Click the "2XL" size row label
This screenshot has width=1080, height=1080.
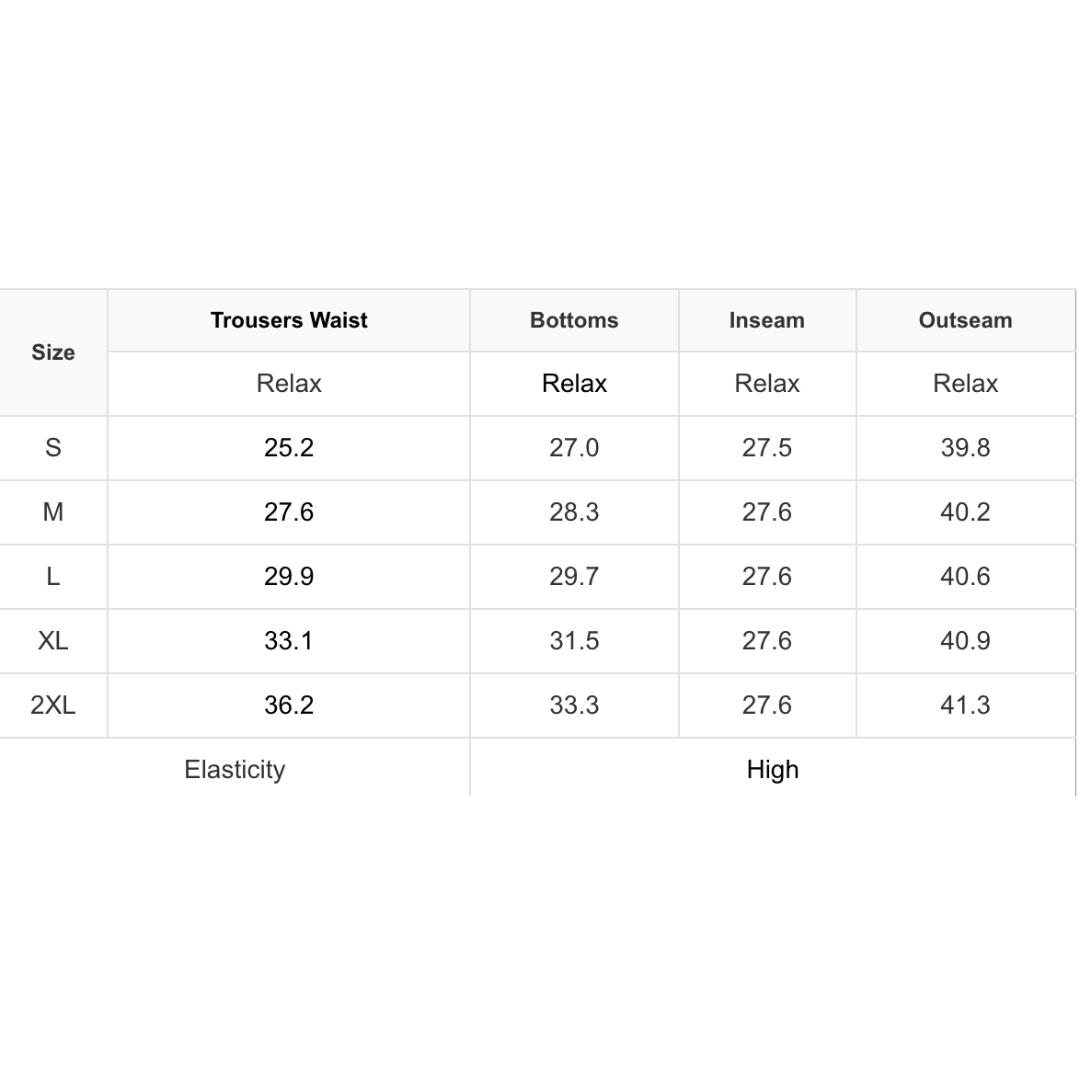[x=53, y=705]
